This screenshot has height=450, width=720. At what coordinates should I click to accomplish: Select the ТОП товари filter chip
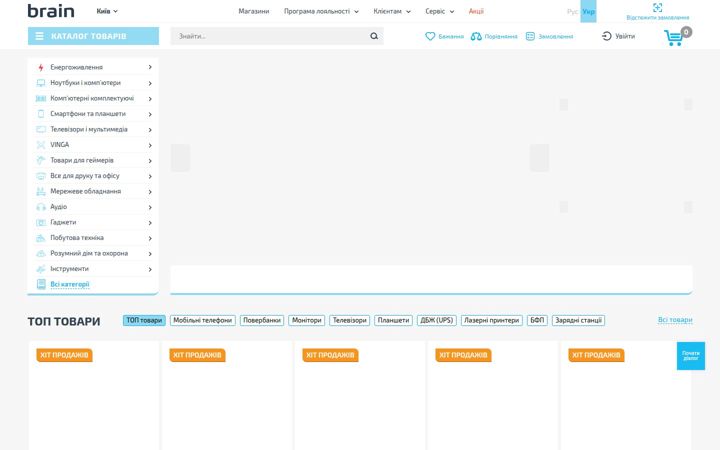coord(144,320)
